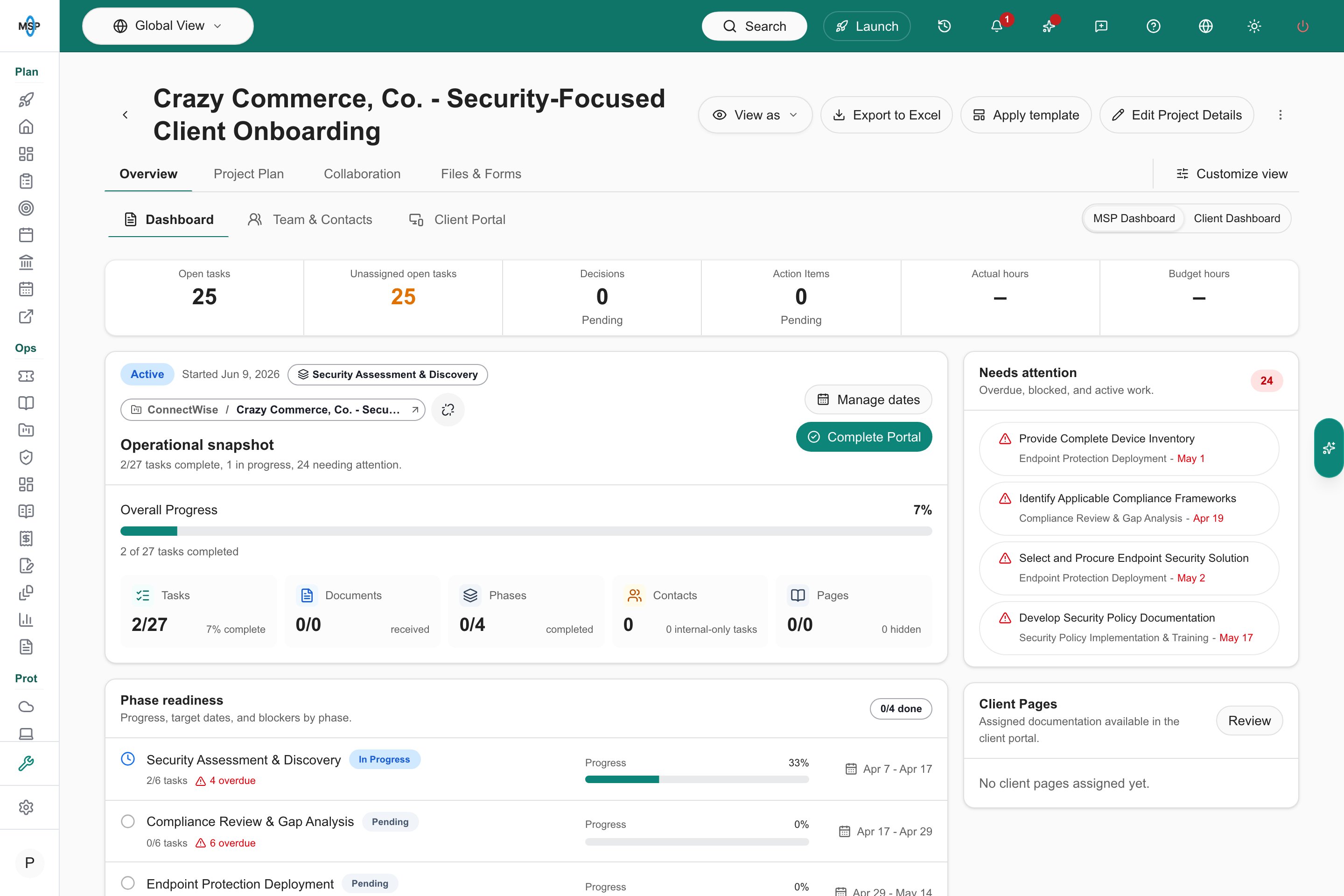Open the View as dropdown
Viewport: 1344px width, 896px height.
755,115
